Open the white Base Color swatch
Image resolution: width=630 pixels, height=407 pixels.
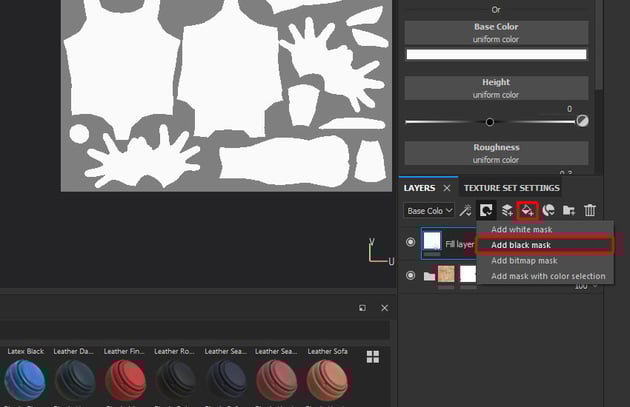pyautogui.click(x=496, y=54)
